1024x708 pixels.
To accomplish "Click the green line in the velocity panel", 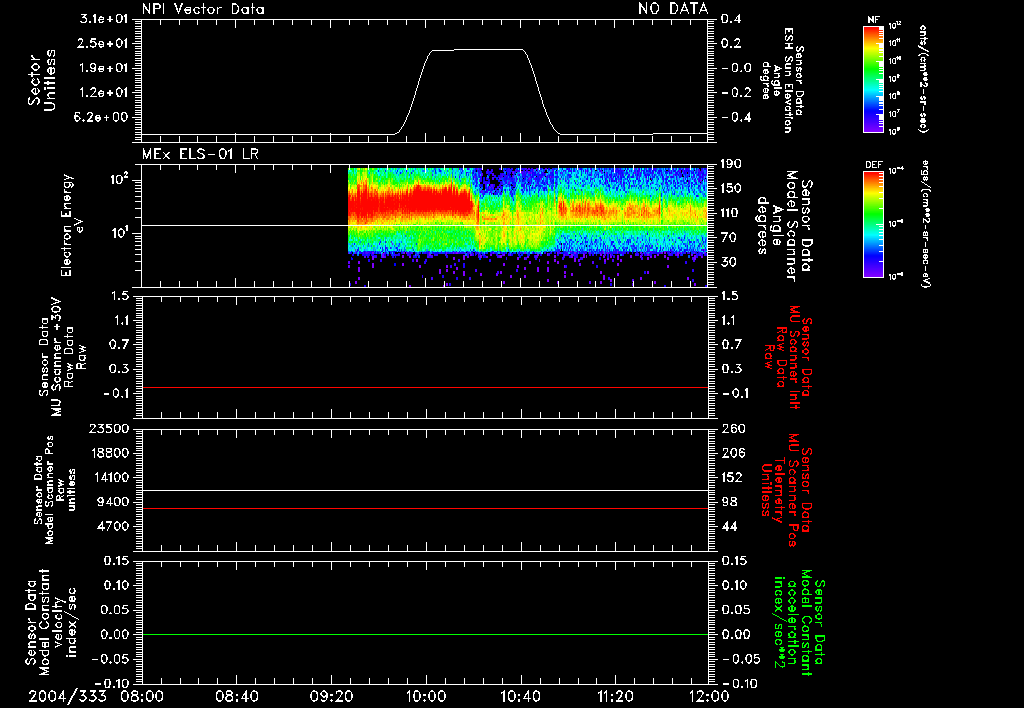I will [424, 634].
